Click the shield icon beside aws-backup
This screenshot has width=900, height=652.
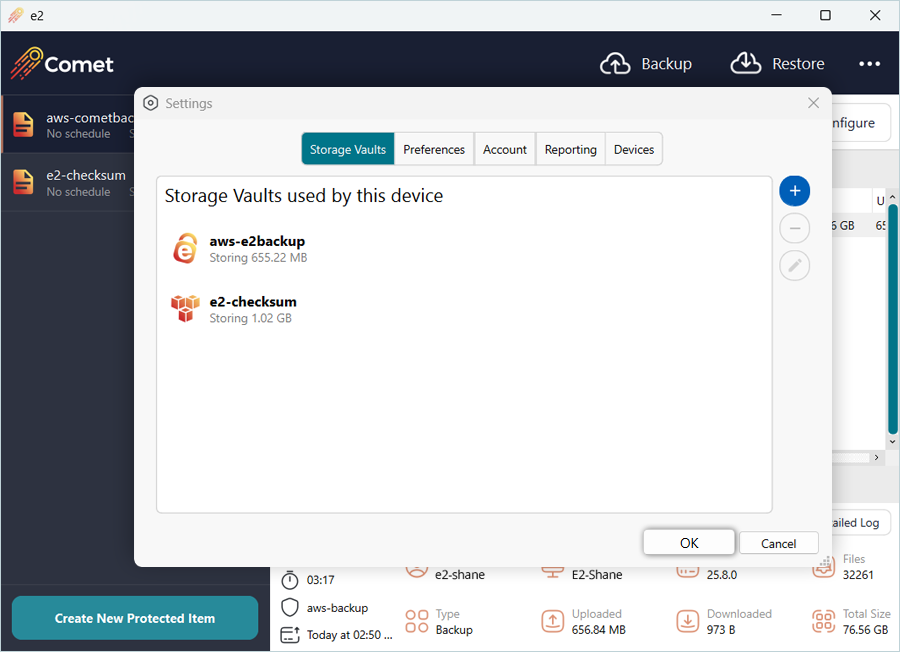point(290,607)
